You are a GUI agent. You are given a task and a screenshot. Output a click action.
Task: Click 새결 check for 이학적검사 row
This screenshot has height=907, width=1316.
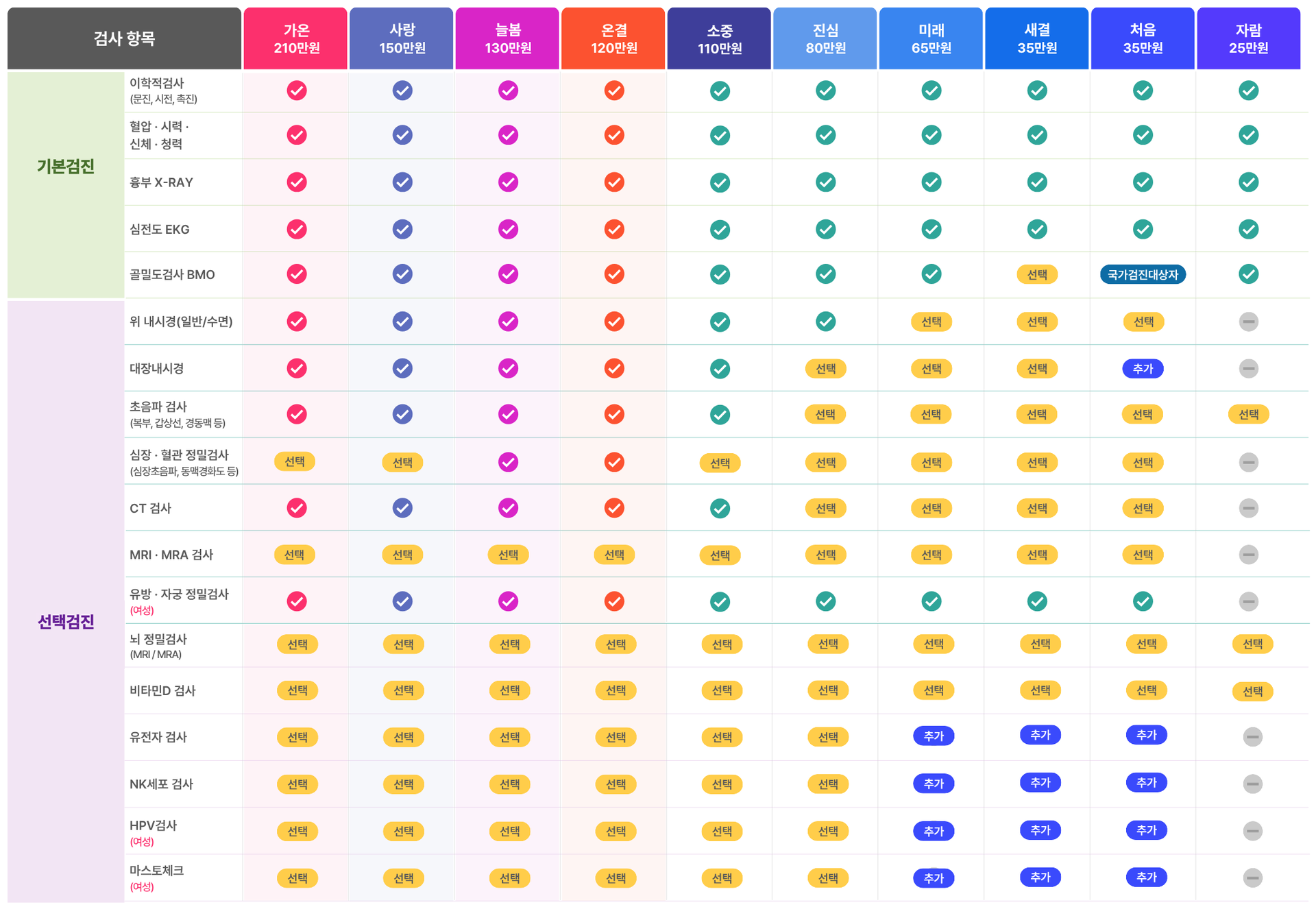coord(1037,90)
